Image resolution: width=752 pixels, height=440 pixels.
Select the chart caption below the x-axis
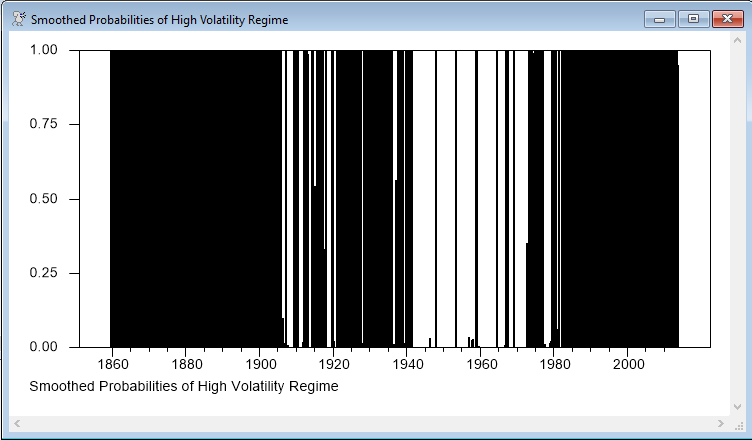[x=184, y=386]
